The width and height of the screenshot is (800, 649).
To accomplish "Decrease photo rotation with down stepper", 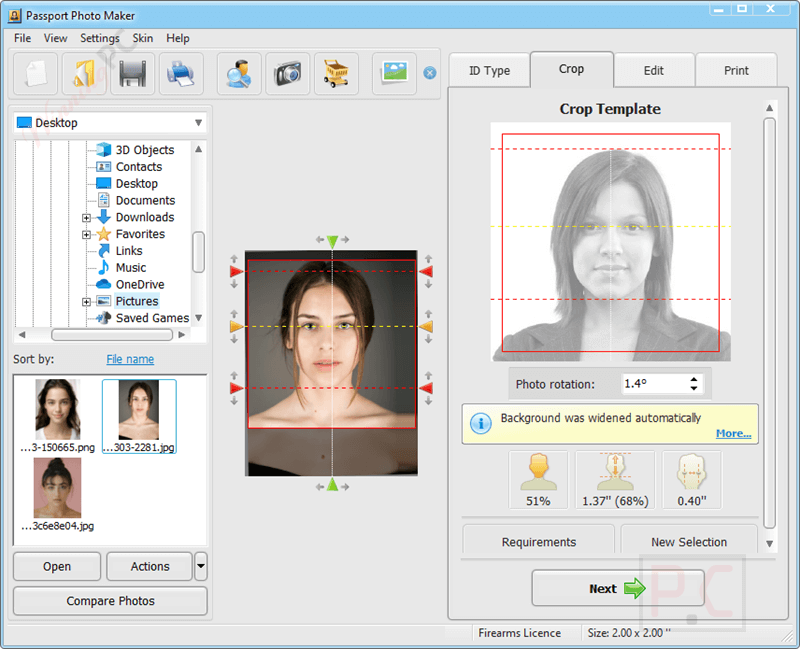I will click(693, 388).
